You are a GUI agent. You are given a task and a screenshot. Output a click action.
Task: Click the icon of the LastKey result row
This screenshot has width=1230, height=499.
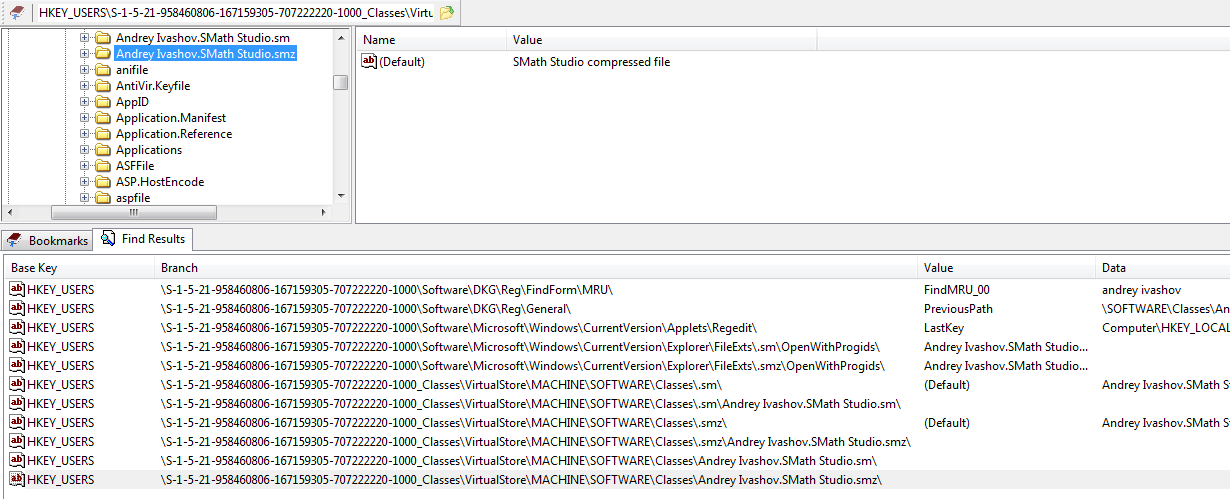[x=17, y=327]
